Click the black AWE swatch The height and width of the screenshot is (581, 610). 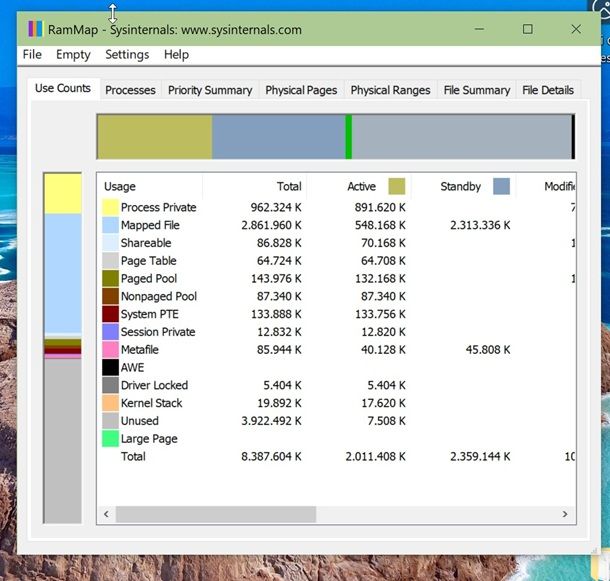[x=110, y=367]
